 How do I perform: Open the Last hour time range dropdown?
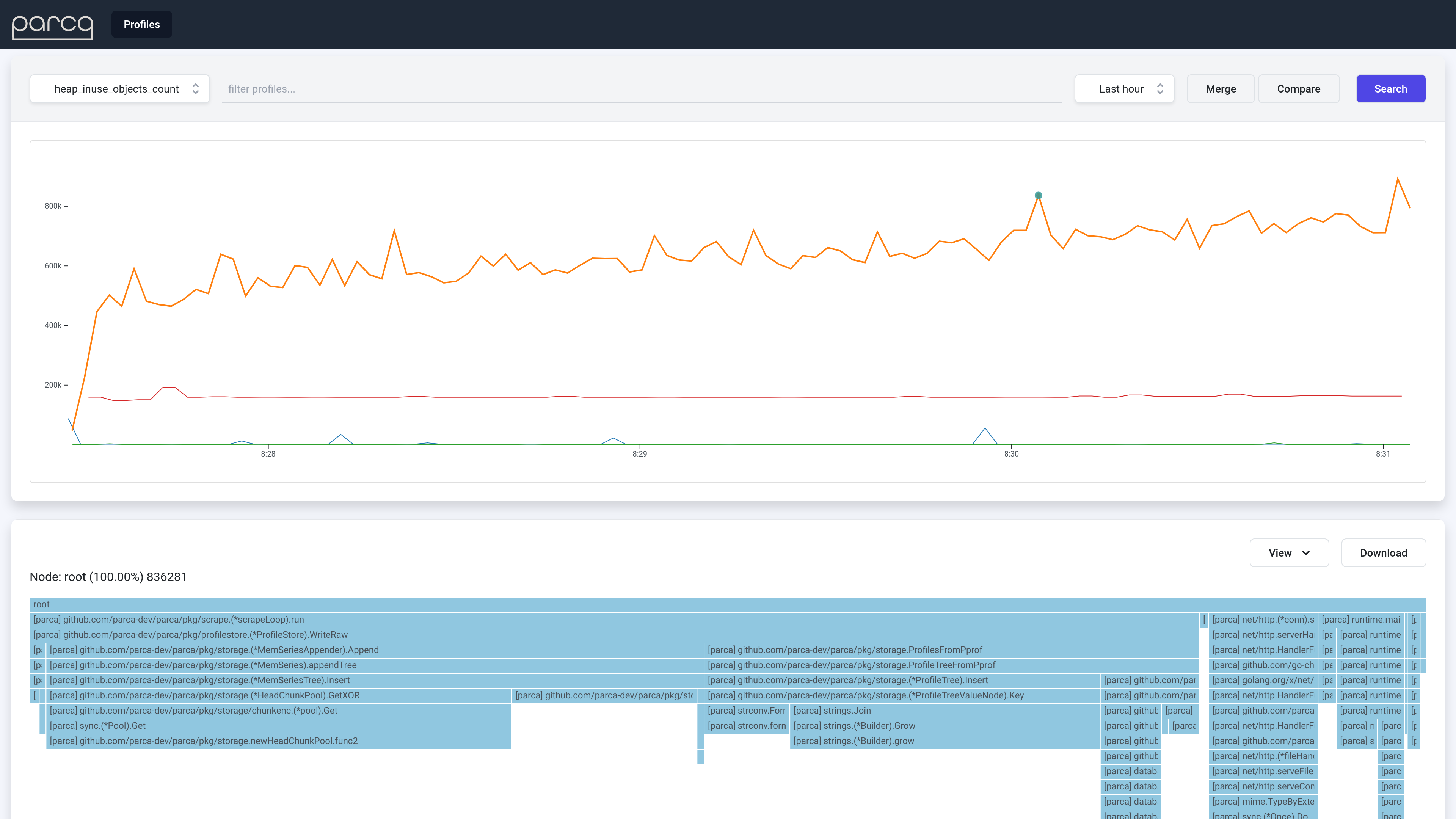tap(1123, 89)
